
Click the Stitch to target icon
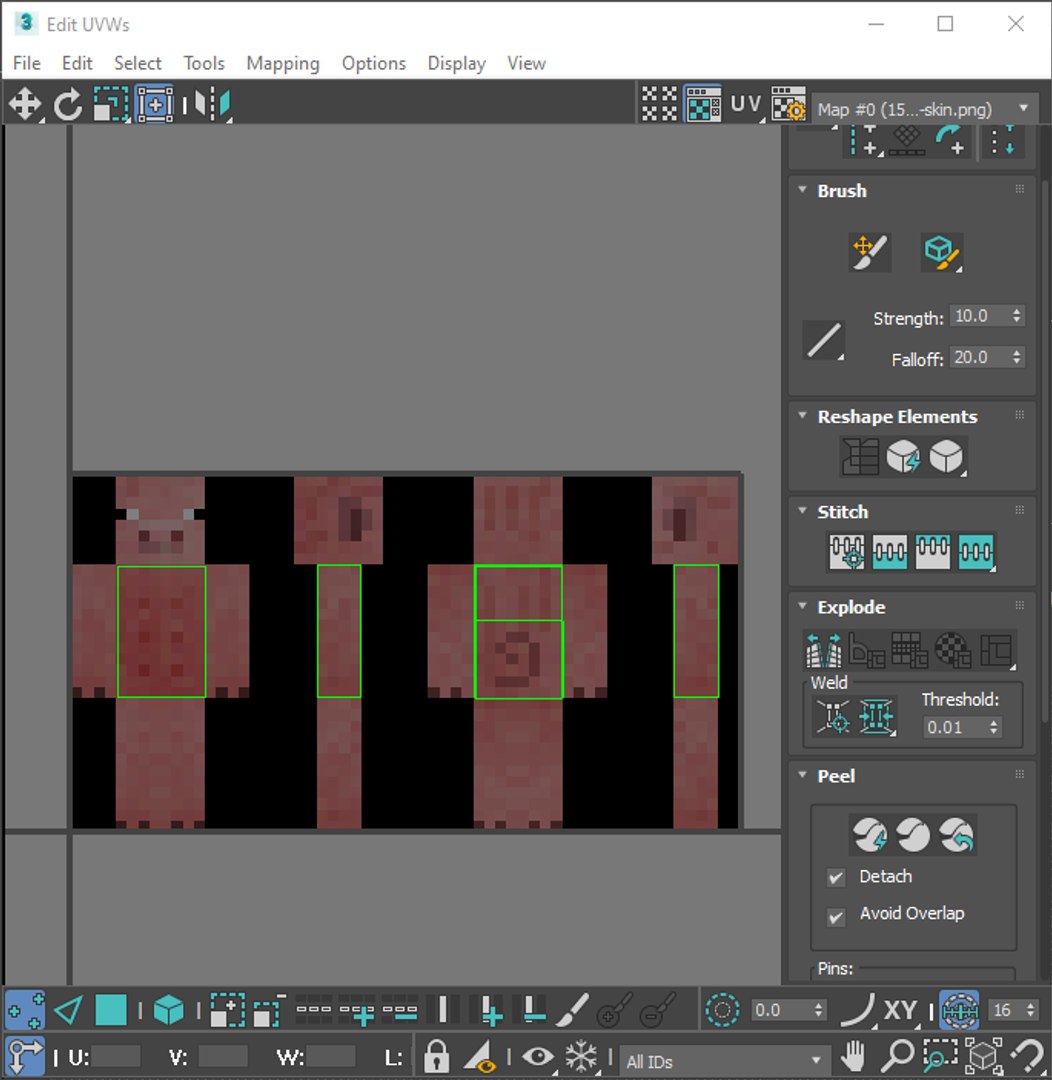[x=847, y=552]
